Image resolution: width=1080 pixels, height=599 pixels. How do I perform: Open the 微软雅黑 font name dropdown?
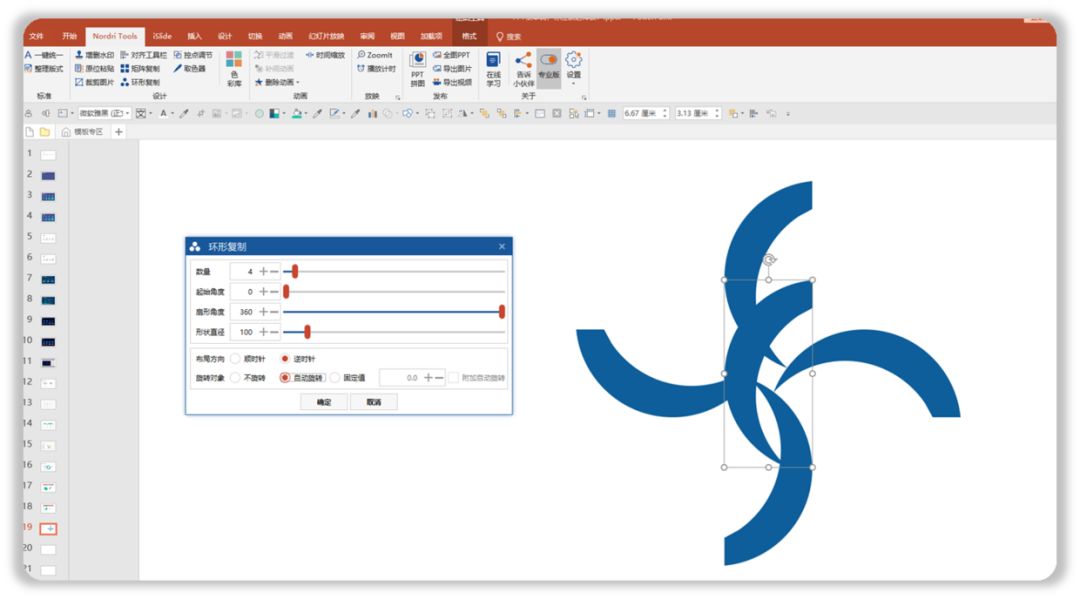click(x=104, y=113)
